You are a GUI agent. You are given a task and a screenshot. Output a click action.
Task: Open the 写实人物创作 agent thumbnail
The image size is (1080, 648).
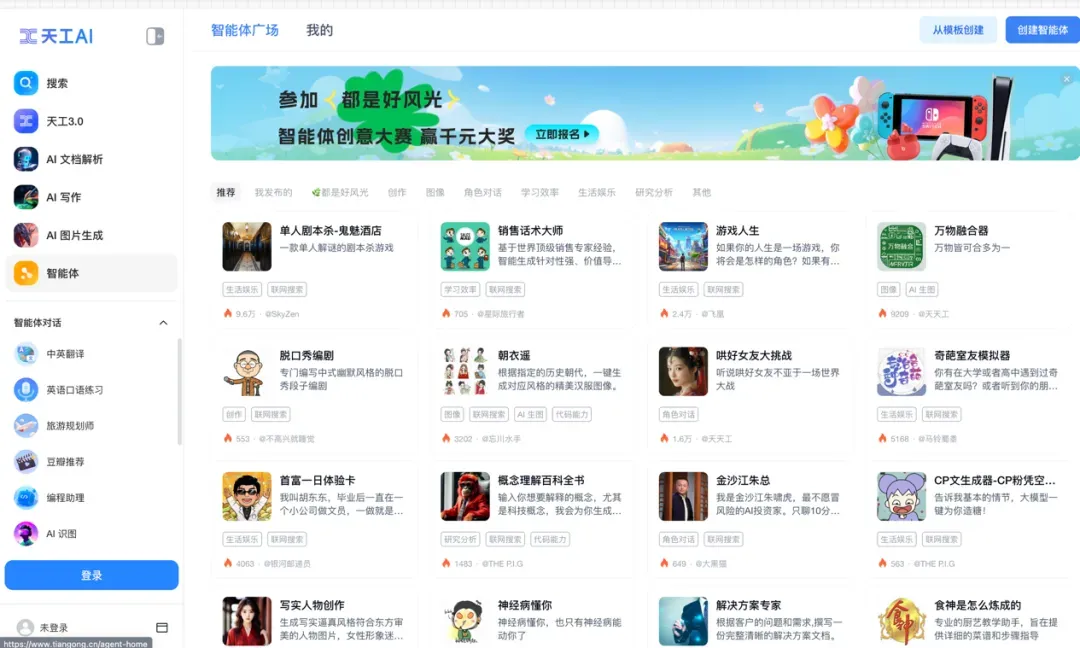pyautogui.click(x=247, y=621)
